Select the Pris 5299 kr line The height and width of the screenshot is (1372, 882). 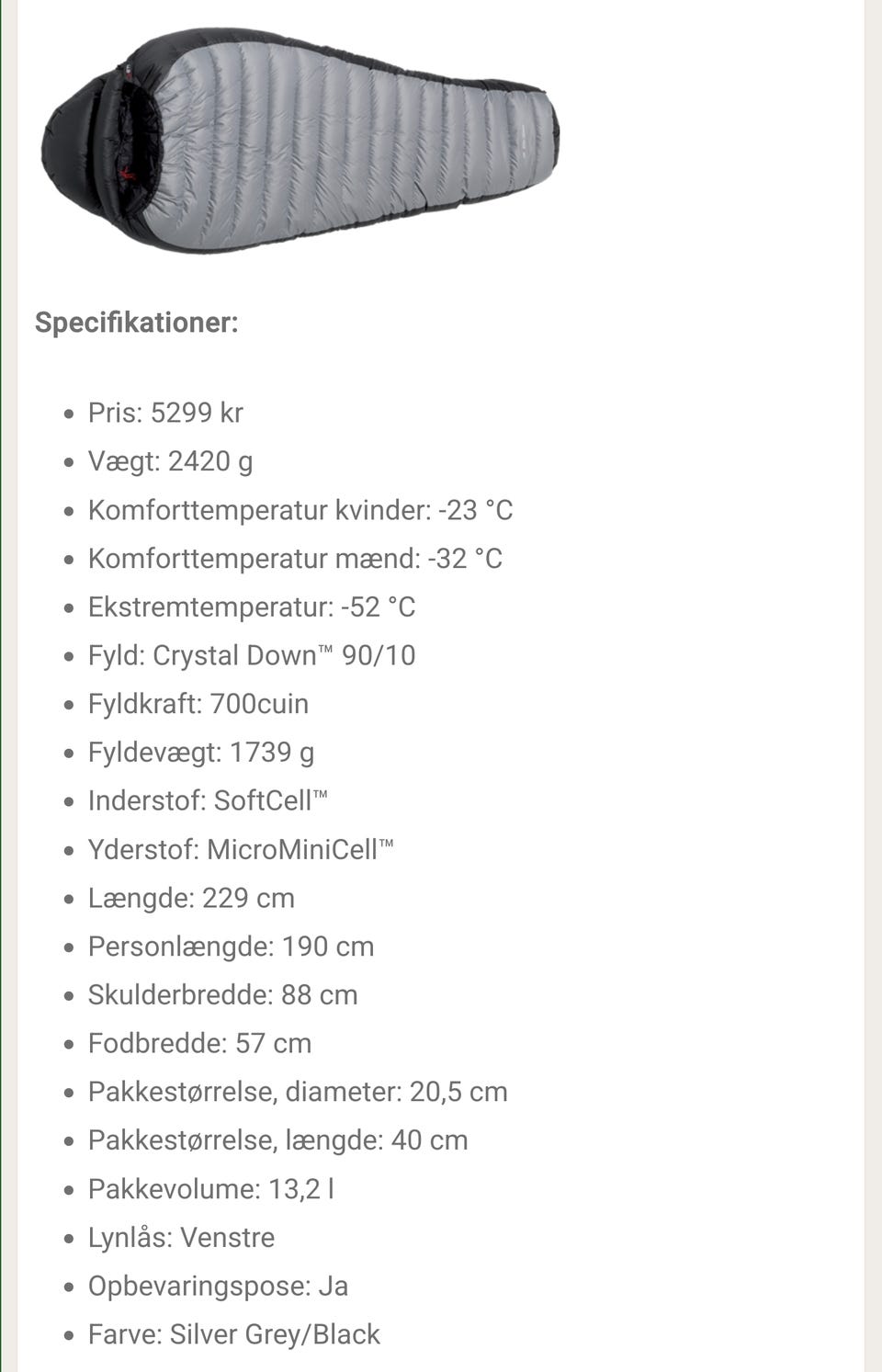click(165, 413)
